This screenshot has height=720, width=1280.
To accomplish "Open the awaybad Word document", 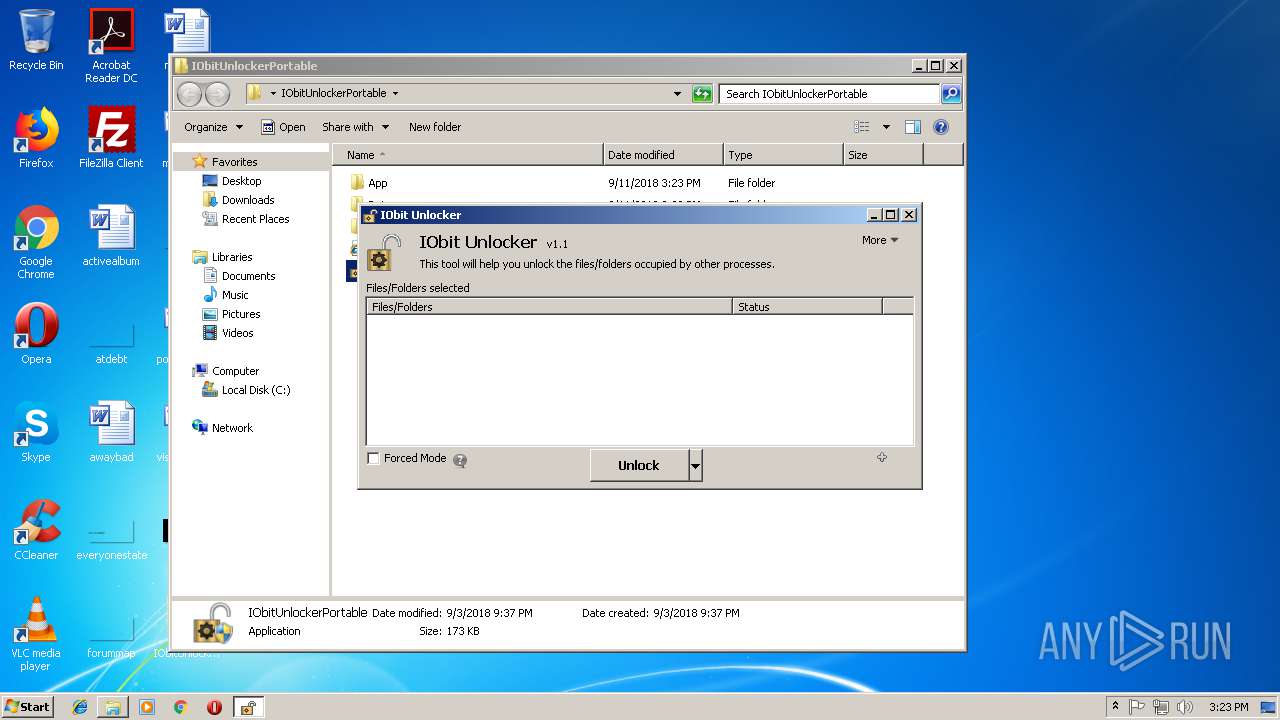I will [111, 432].
